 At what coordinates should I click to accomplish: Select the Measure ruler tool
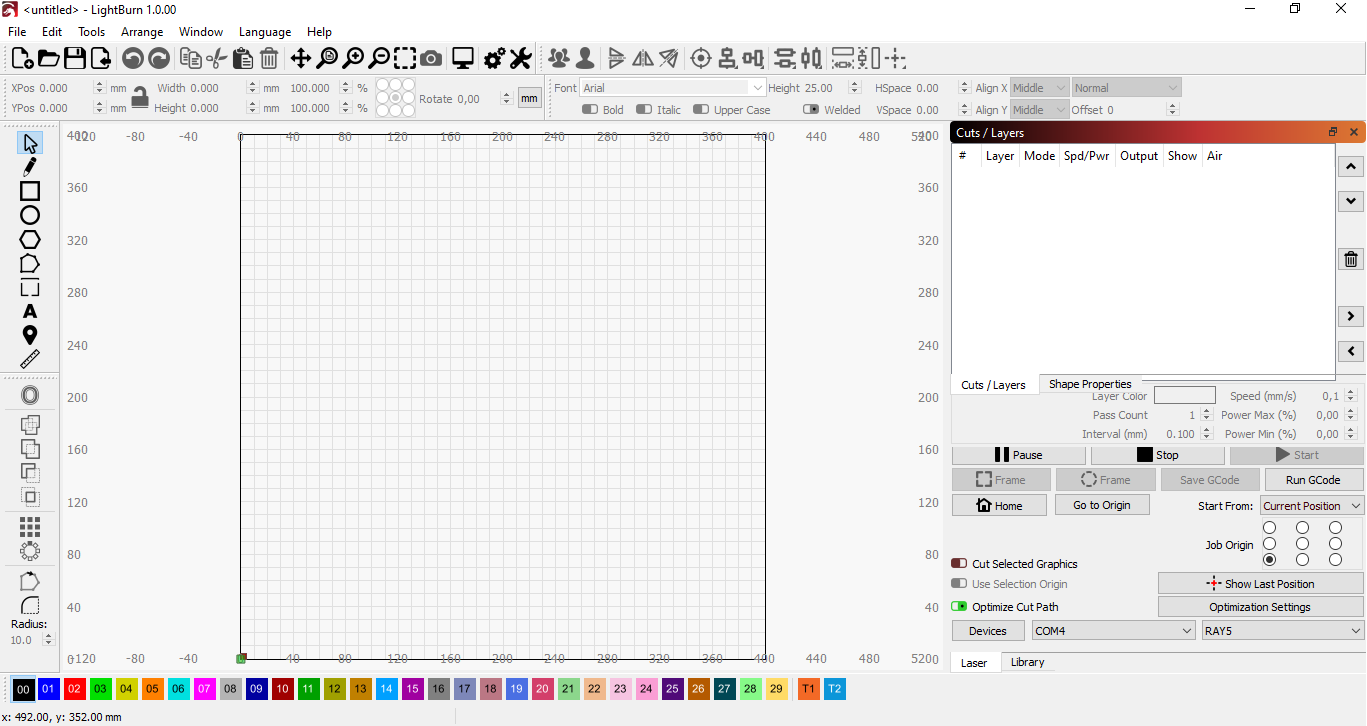pos(30,360)
